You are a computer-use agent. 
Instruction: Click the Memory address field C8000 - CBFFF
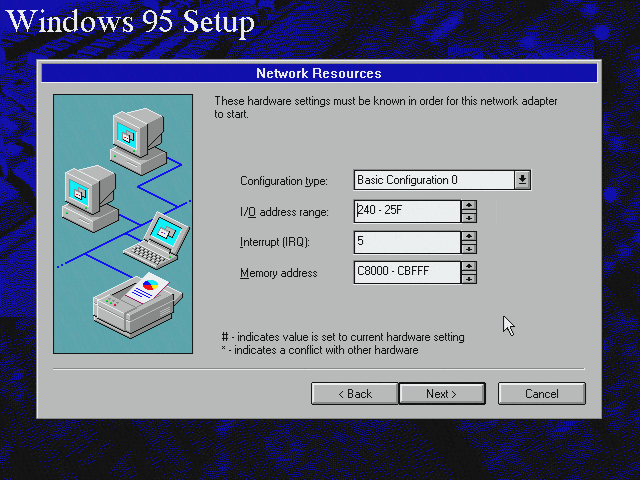pyautogui.click(x=407, y=272)
